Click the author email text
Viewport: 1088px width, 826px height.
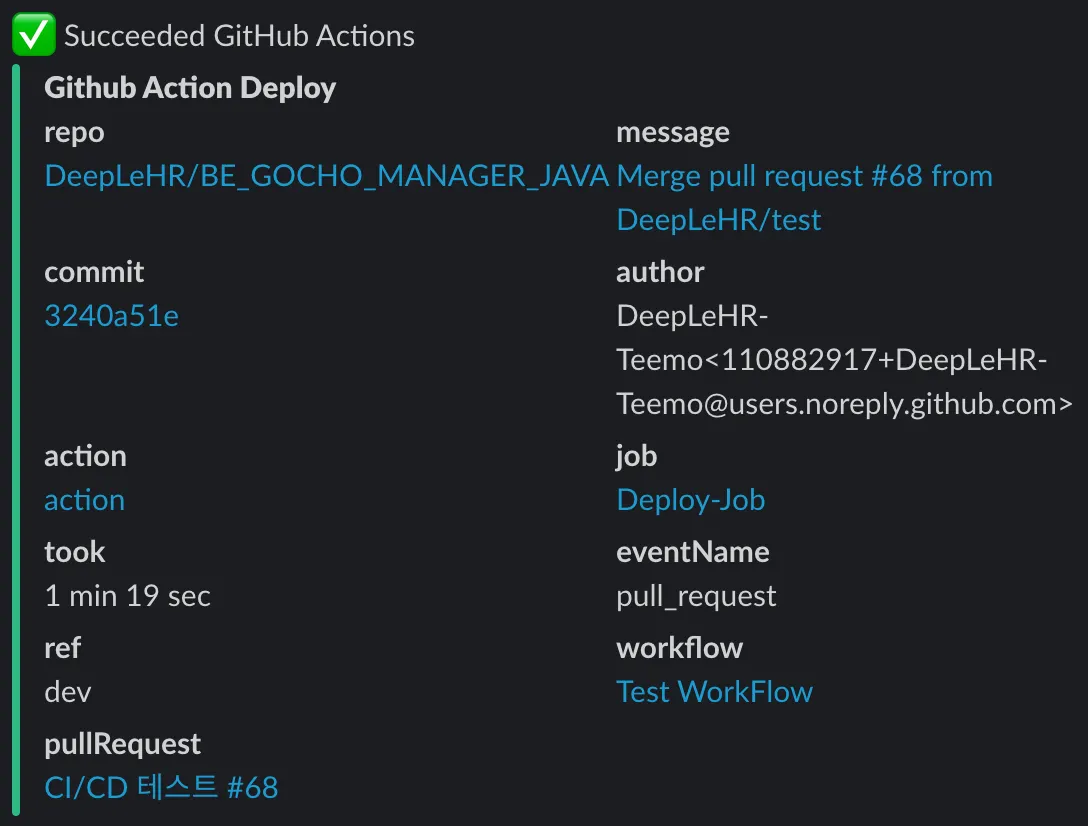tap(843, 360)
